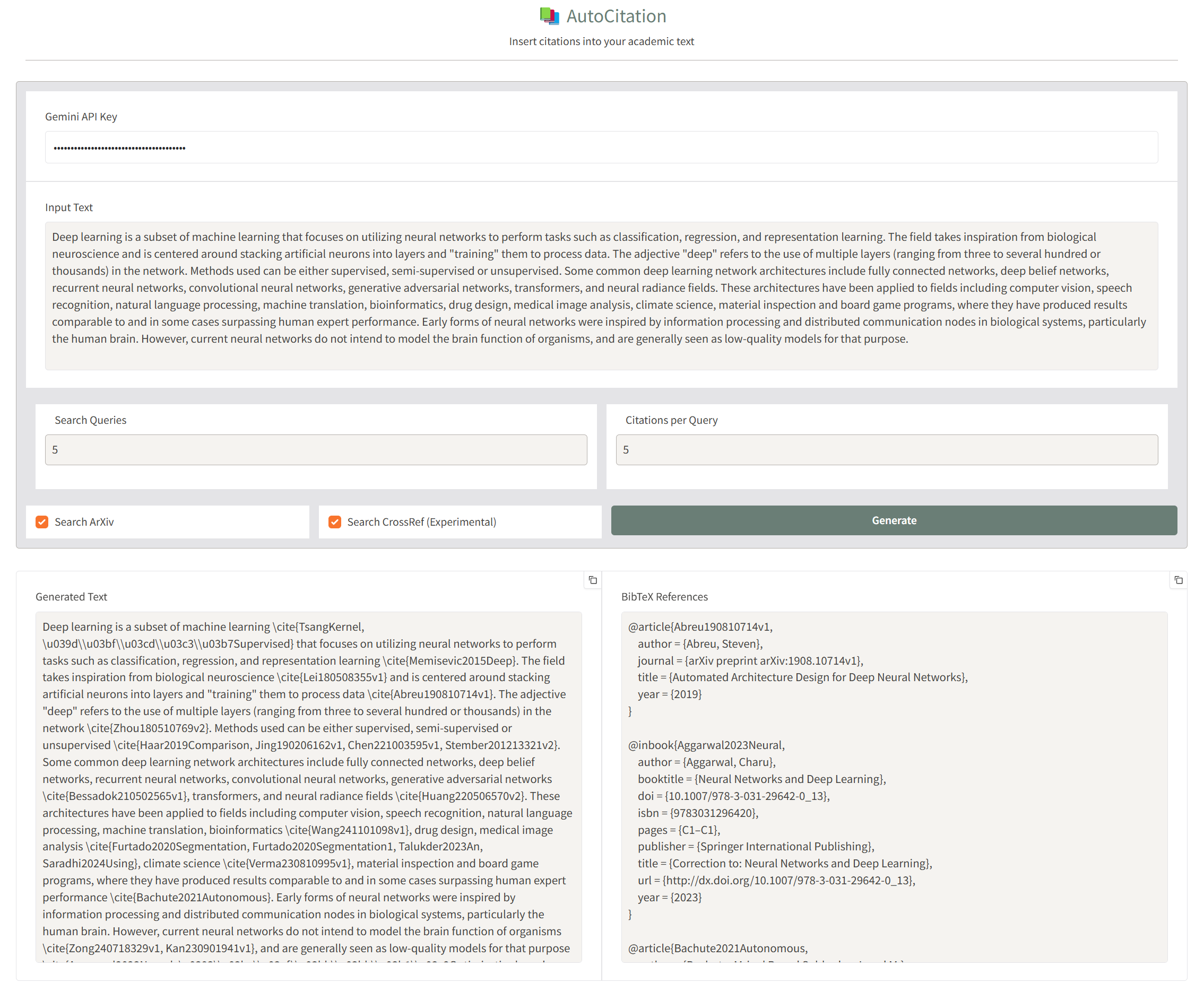Screen dimensions: 1204x992
Task: Click the Search Queries label
Action: coord(90,420)
